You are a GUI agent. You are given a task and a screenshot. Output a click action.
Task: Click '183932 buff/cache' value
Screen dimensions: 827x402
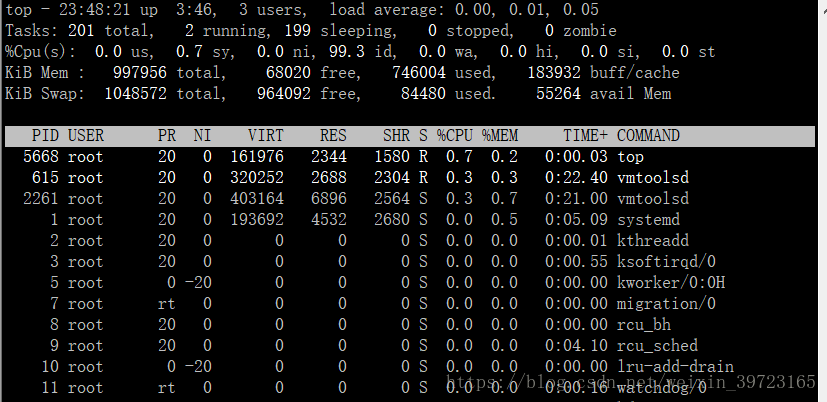[x=603, y=73]
